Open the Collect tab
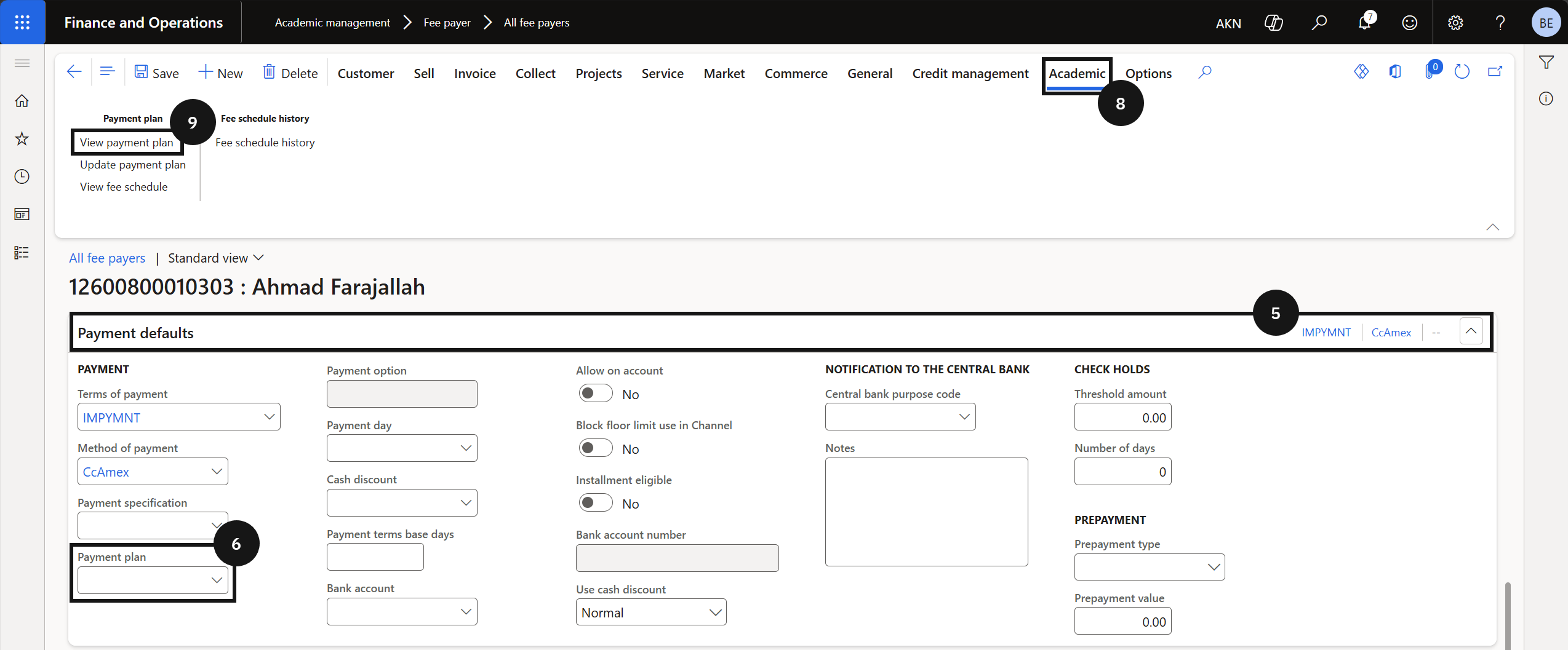This screenshot has width=1568, height=650. tap(535, 74)
